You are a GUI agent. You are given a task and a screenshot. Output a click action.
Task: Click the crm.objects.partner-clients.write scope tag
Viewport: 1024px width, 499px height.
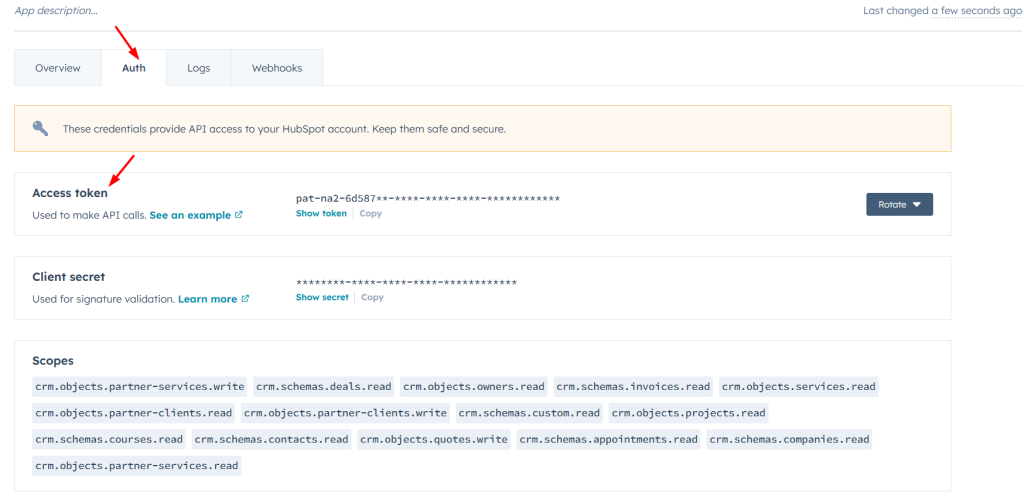click(x=345, y=413)
